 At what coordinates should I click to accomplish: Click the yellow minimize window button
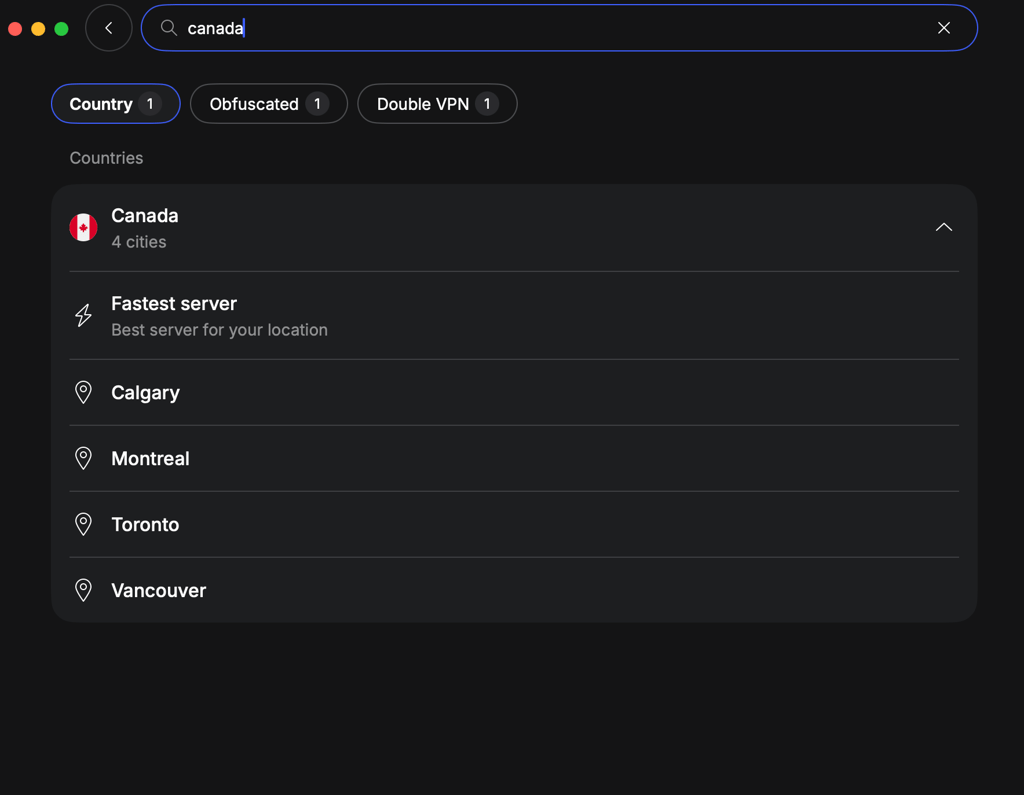pos(39,29)
